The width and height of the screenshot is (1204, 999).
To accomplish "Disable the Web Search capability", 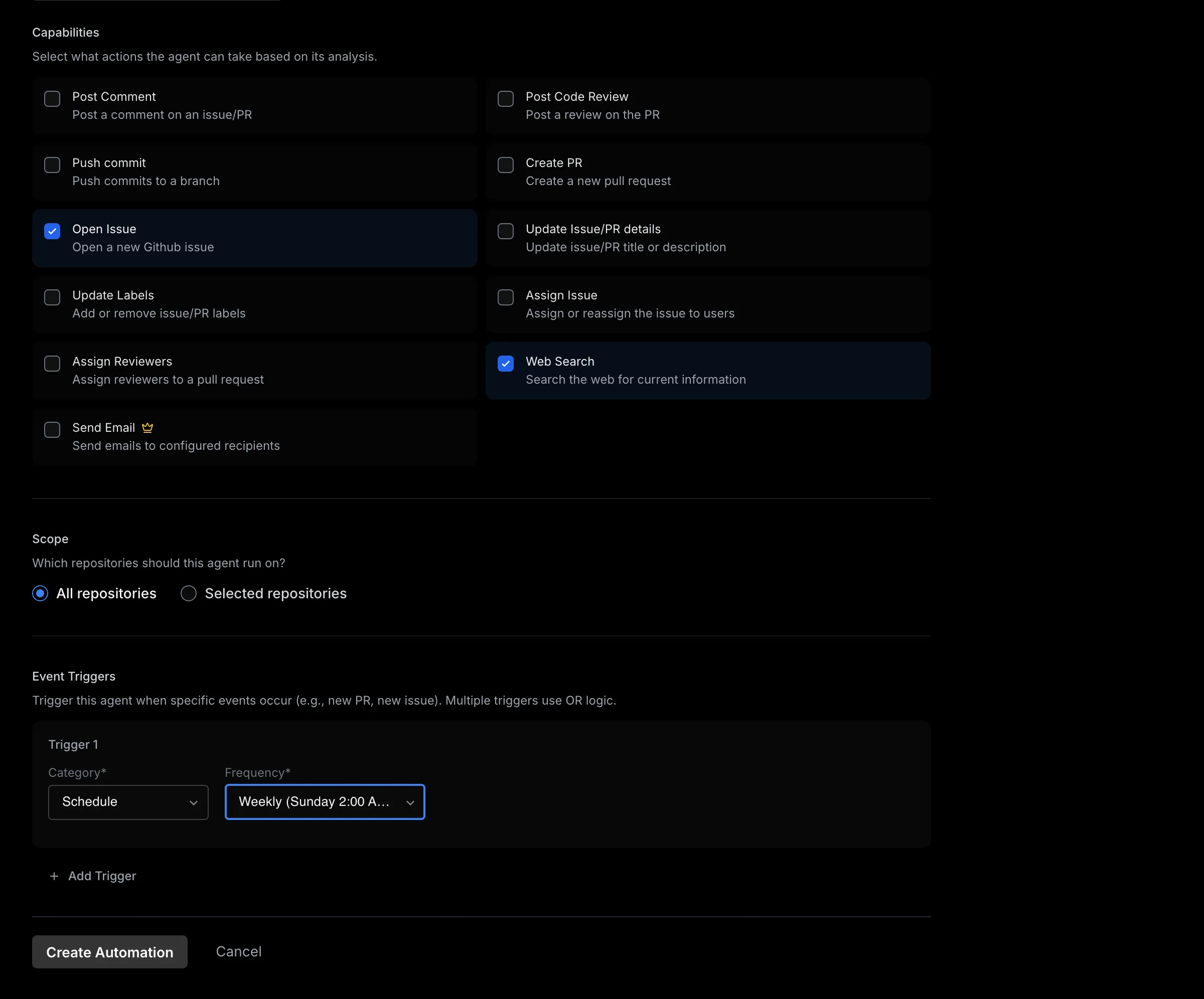I will click(x=506, y=364).
